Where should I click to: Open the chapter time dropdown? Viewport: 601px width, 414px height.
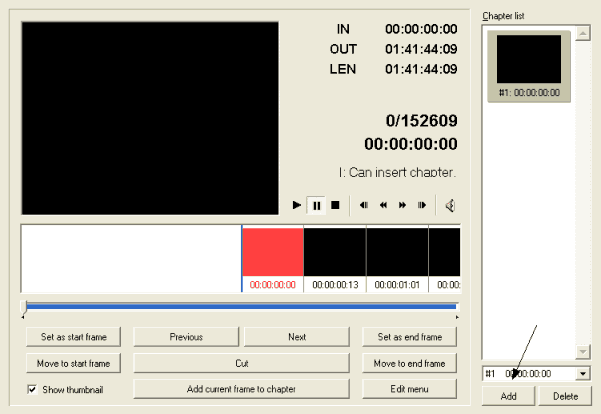(583, 374)
